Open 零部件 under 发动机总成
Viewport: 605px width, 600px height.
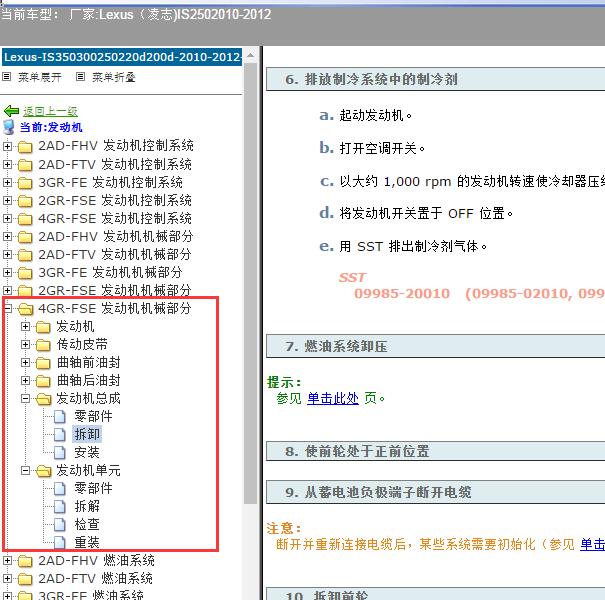point(93,416)
